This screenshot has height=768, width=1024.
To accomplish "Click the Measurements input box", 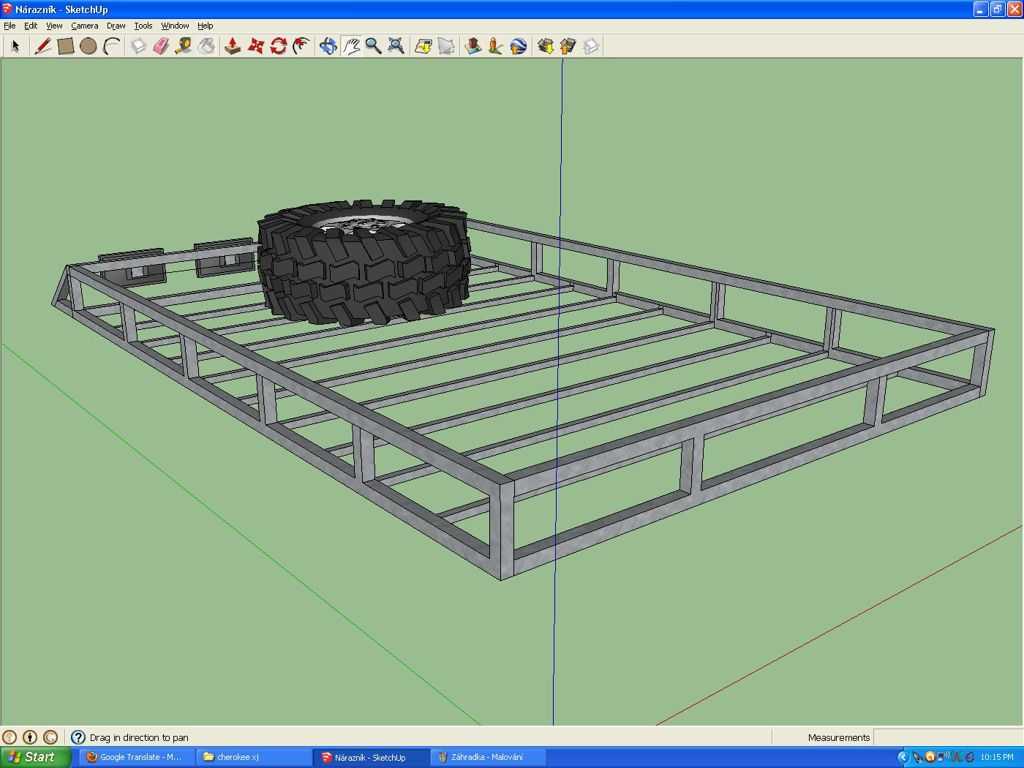I will [947, 737].
